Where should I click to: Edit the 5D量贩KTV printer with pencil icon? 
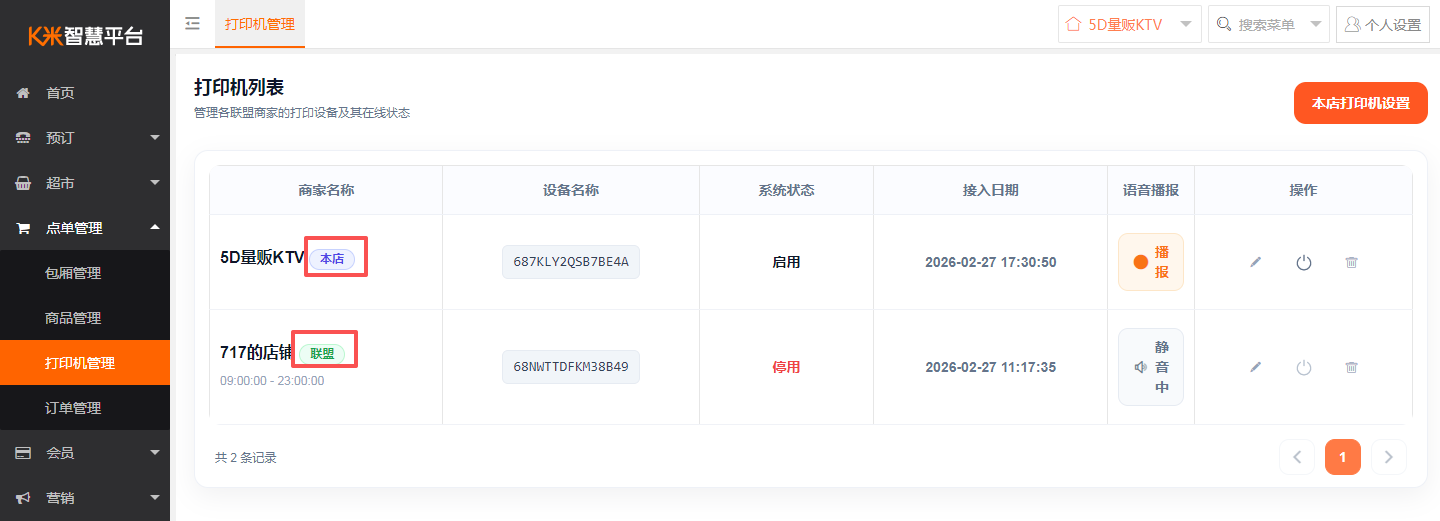click(x=1256, y=262)
